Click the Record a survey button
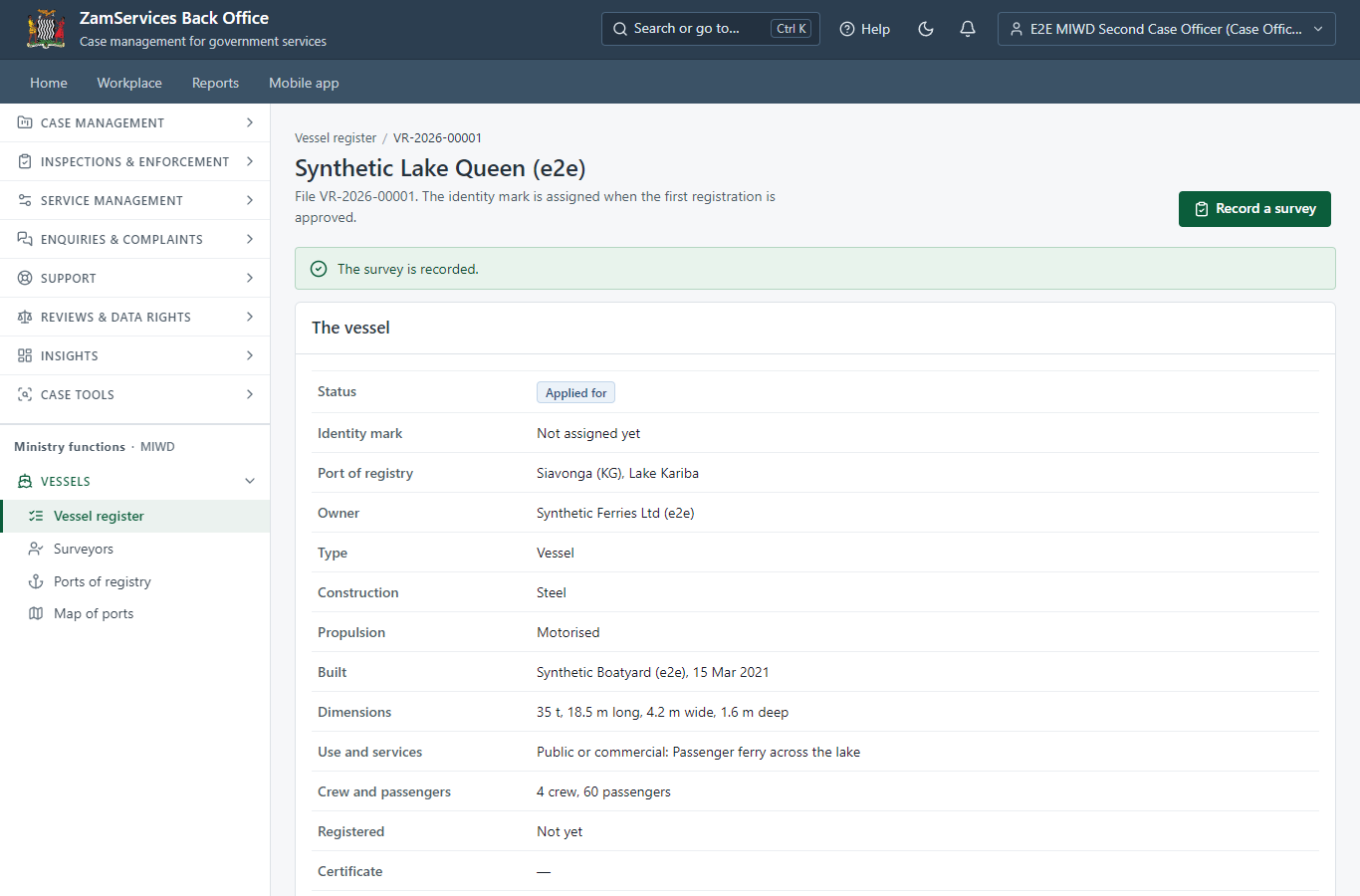 (1254, 209)
